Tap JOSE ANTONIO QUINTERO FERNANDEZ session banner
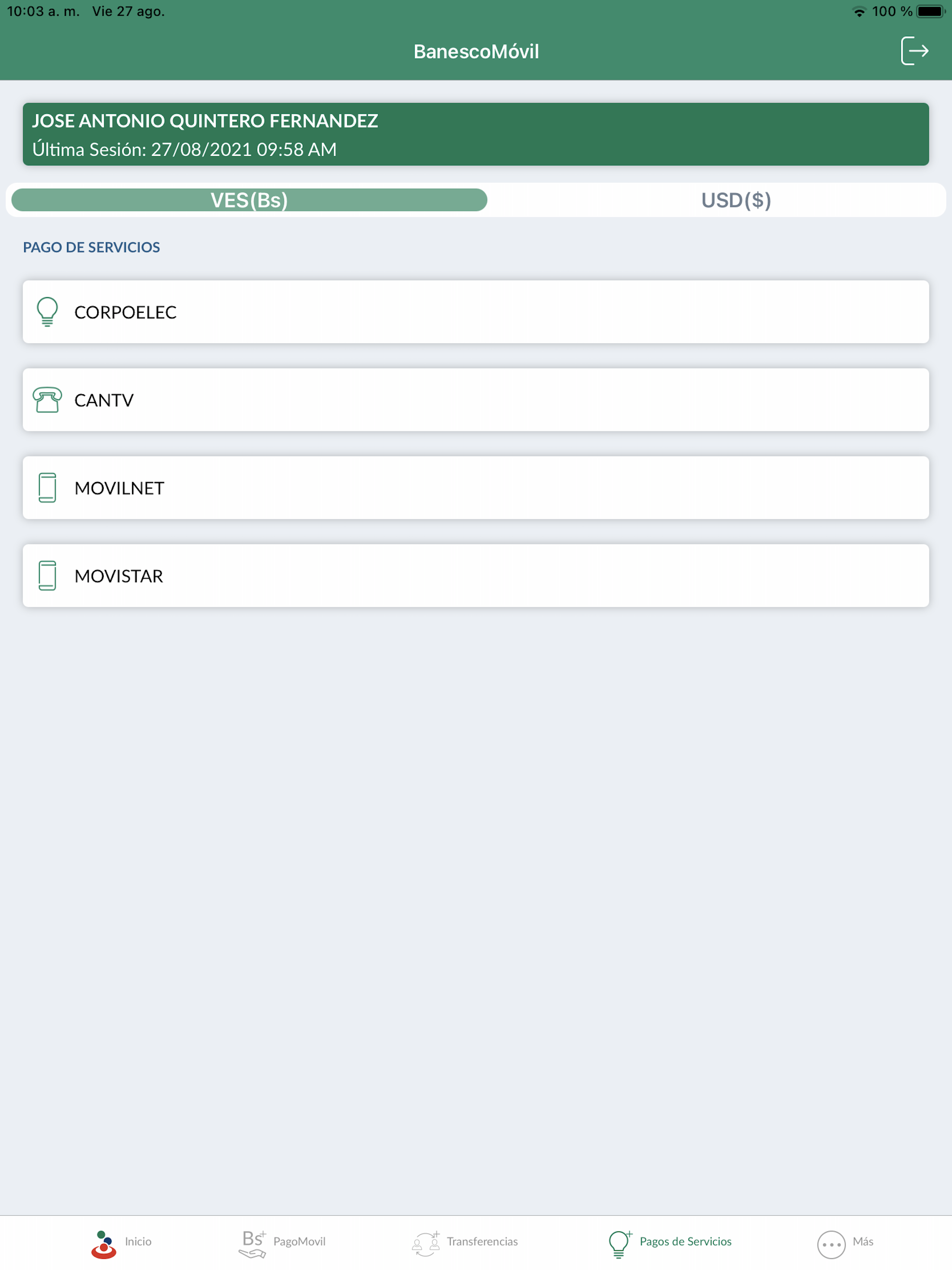Image resolution: width=952 pixels, height=1270 pixels. [476, 134]
